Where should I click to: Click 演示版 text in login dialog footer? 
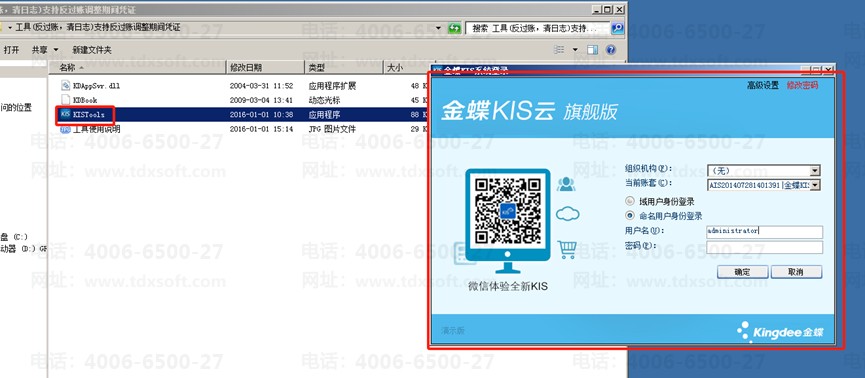[x=453, y=331]
